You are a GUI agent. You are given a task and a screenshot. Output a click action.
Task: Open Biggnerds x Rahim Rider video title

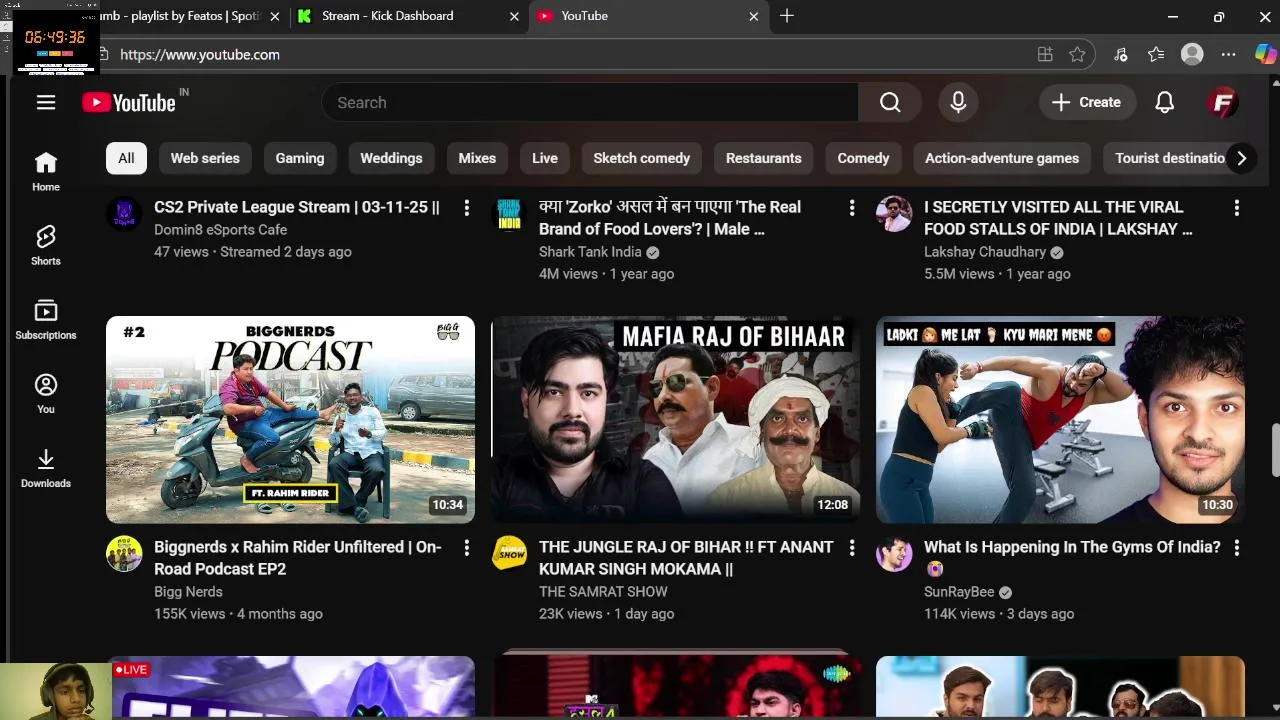coord(298,558)
